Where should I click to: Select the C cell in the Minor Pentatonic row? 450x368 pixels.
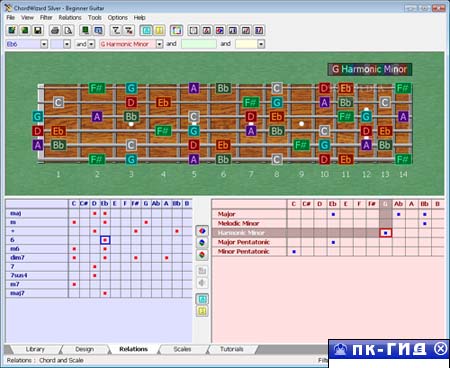pos(294,252)
